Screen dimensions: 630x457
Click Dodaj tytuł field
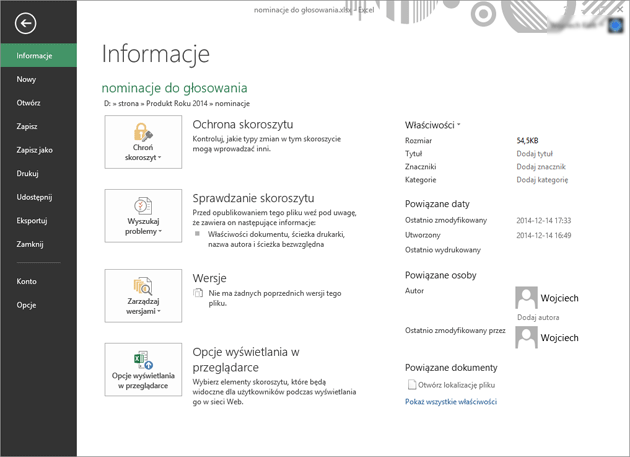(x=534, y=154)
